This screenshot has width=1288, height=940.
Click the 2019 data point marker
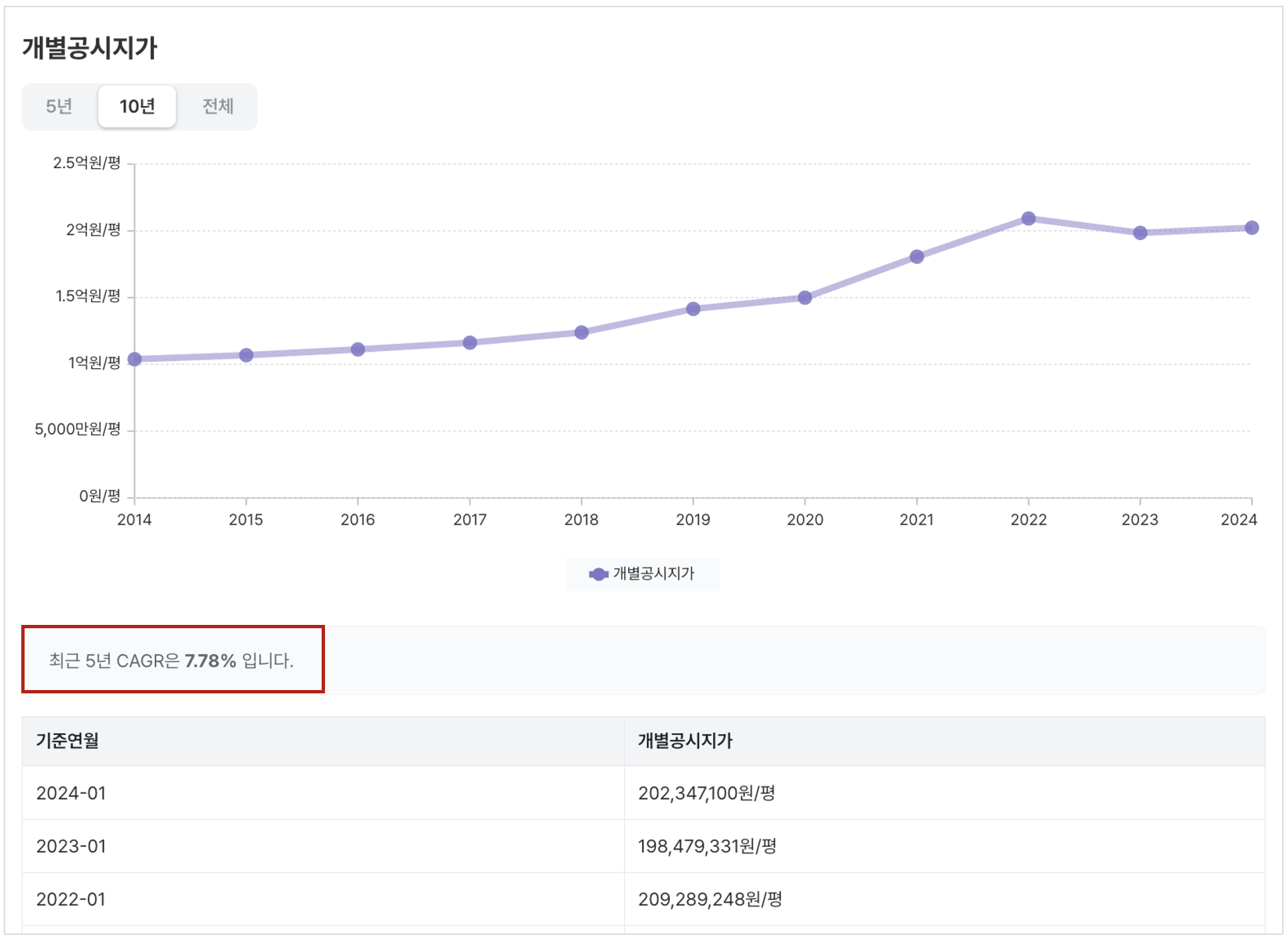point(693,308)
